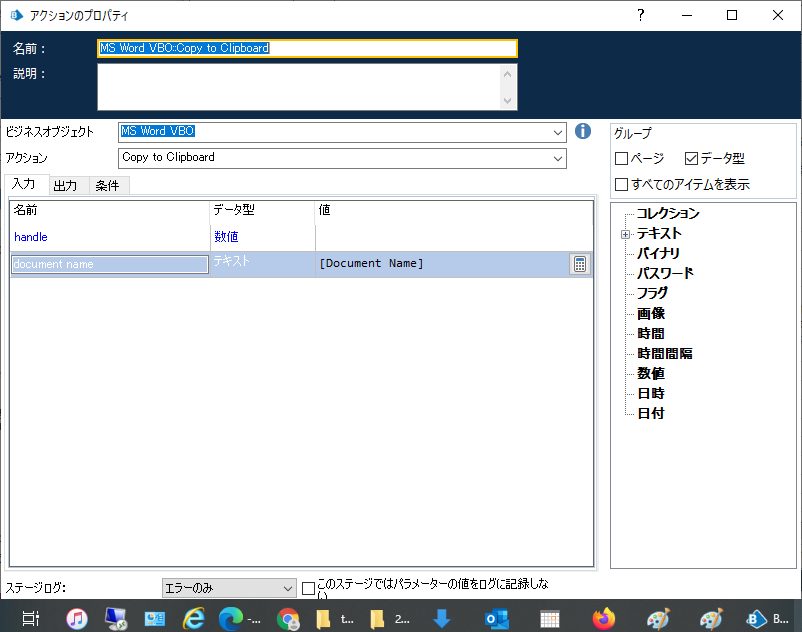802x632 pixels.
Task: Launch Firefox from the taskbar
Action: [603, 618]
